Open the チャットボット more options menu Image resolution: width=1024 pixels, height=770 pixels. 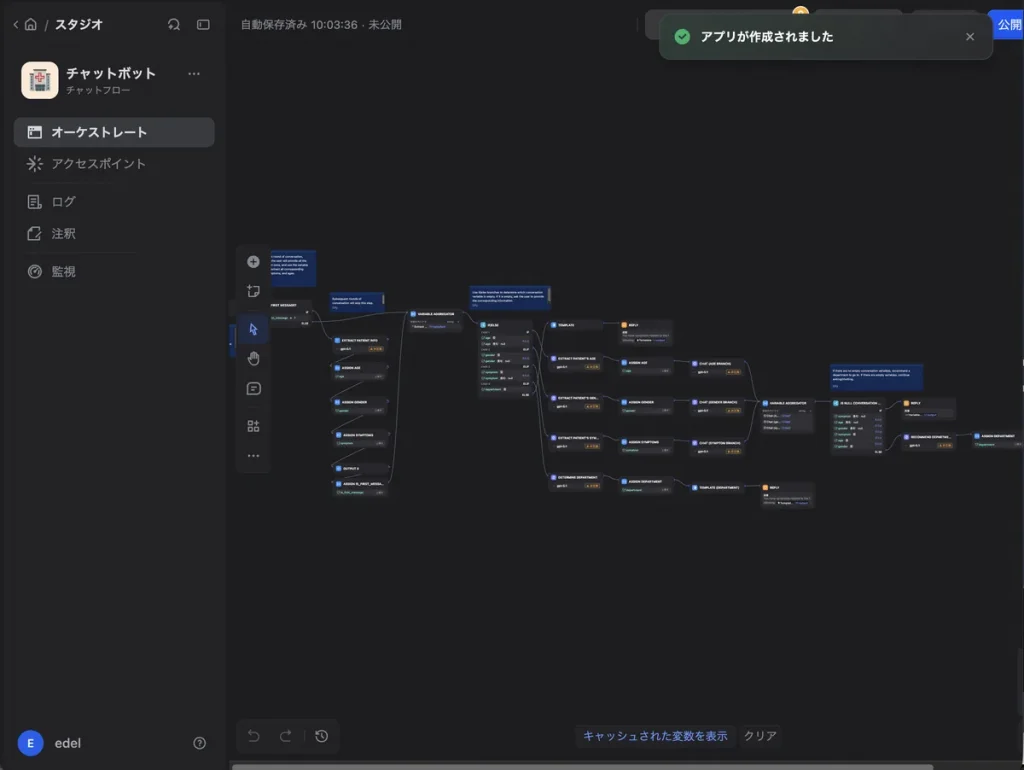pos(194,74)
